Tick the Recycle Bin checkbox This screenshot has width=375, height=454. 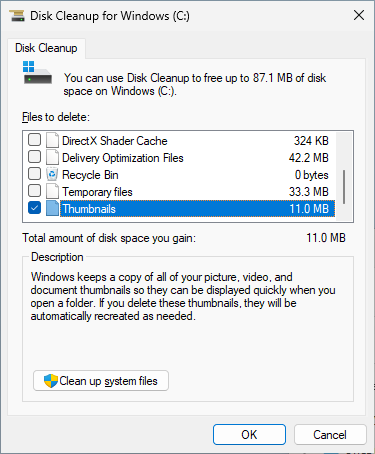click(34, 174)
